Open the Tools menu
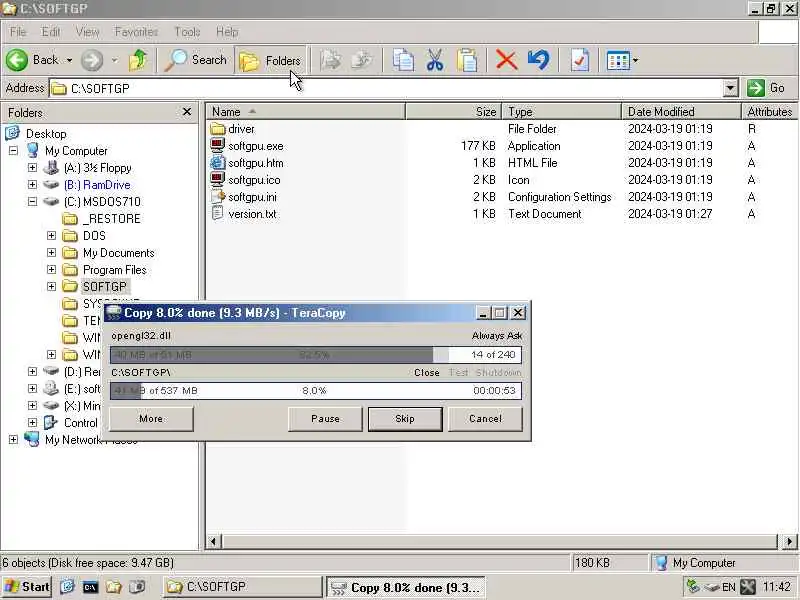The width and height of the screenshot is (800, 600). pyautogui.click(x=187, y=32)
